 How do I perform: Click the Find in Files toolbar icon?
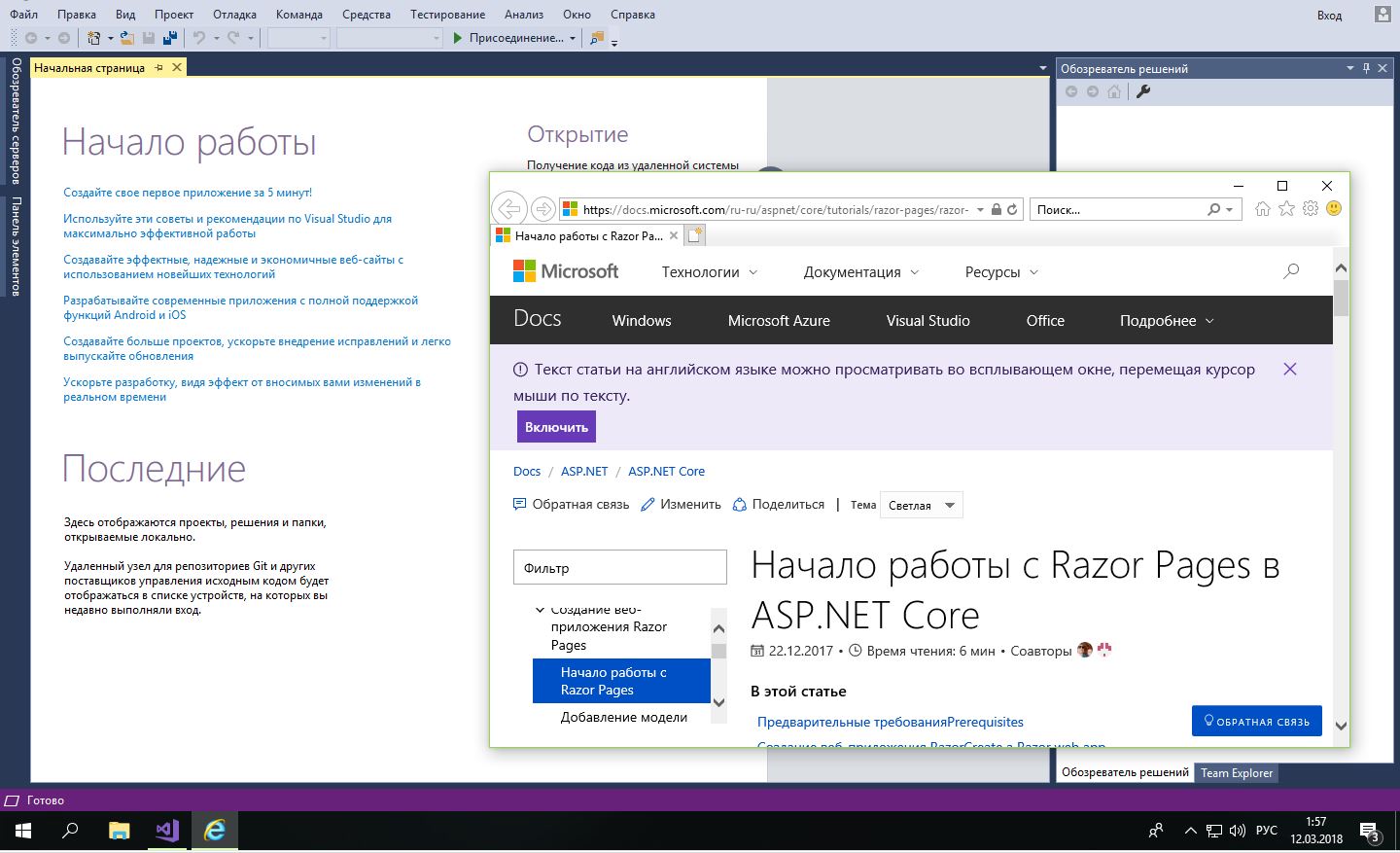(x=597, y=38)
